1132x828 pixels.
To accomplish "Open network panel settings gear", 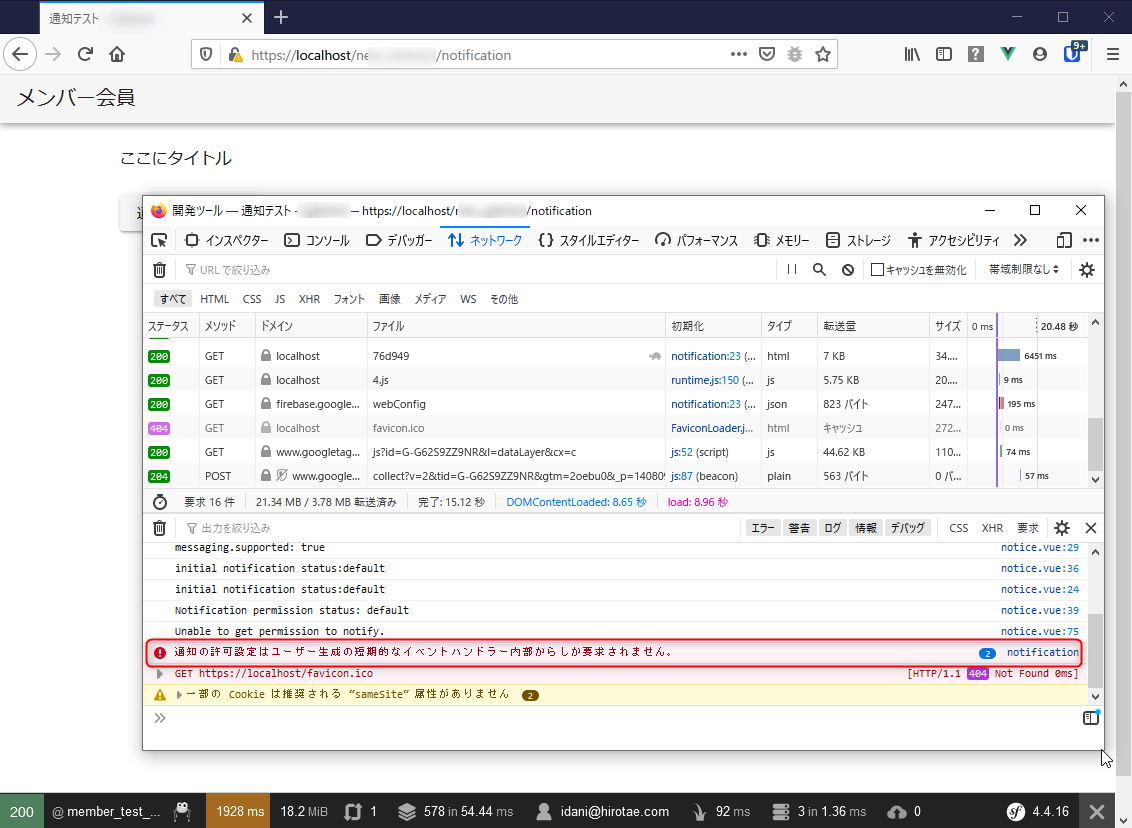I will tap(1087, 270).
